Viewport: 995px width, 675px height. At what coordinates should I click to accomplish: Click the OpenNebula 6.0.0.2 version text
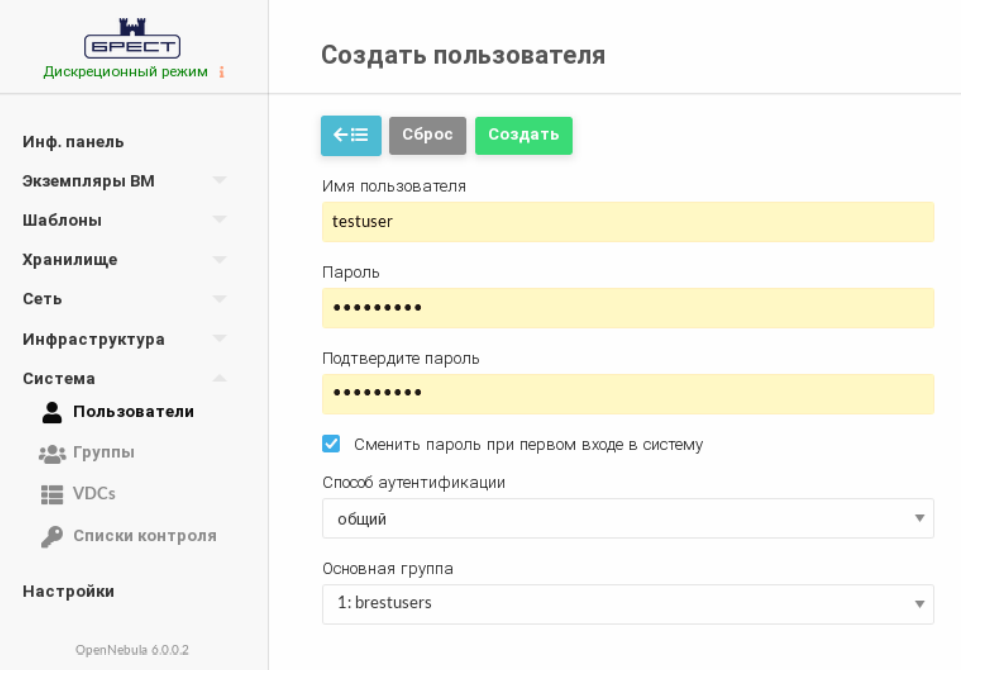pyautogui.click(x=132, y=650)
